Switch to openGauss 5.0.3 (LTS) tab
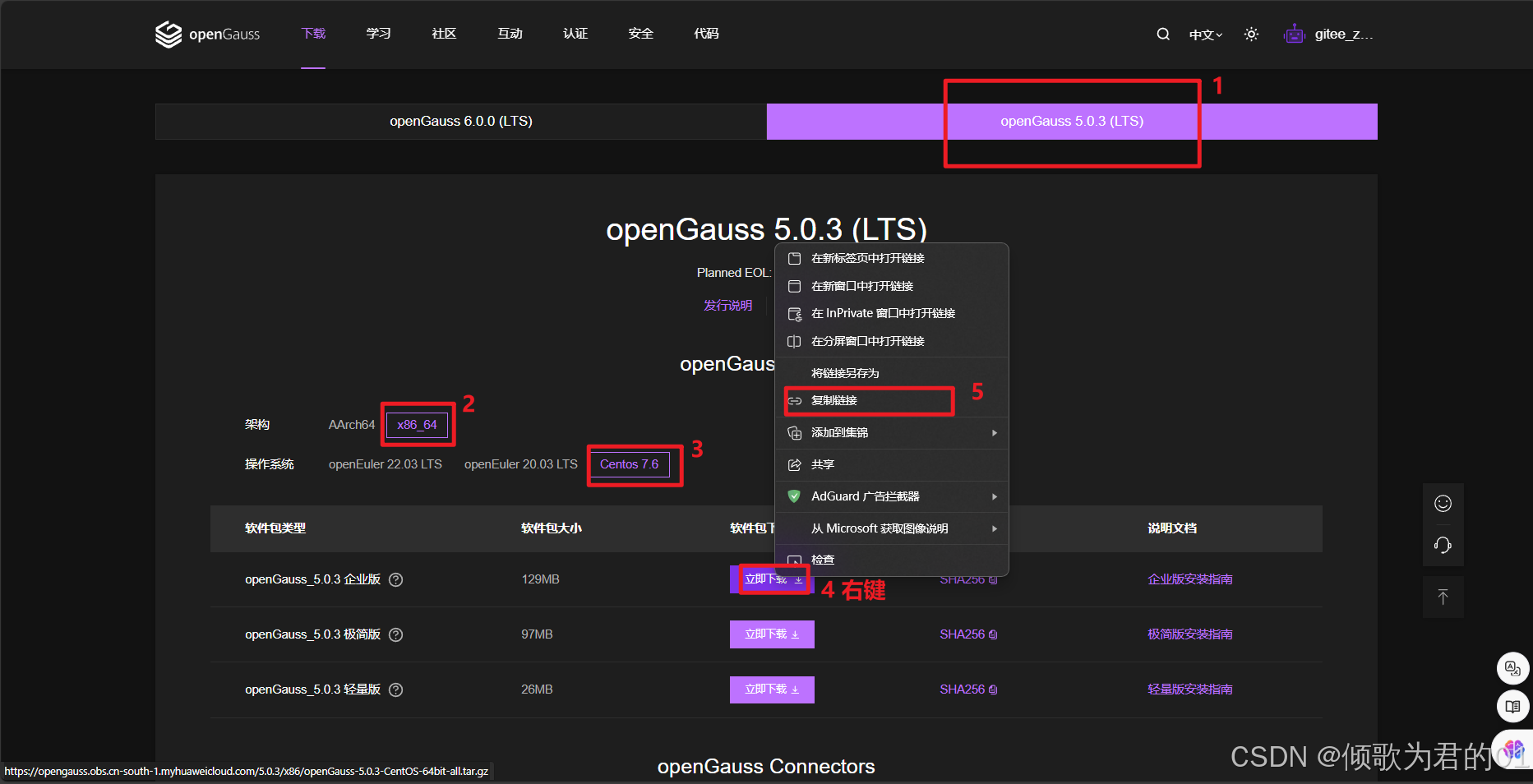Viewport: 1533px width, 784px height. (1072, 121)
